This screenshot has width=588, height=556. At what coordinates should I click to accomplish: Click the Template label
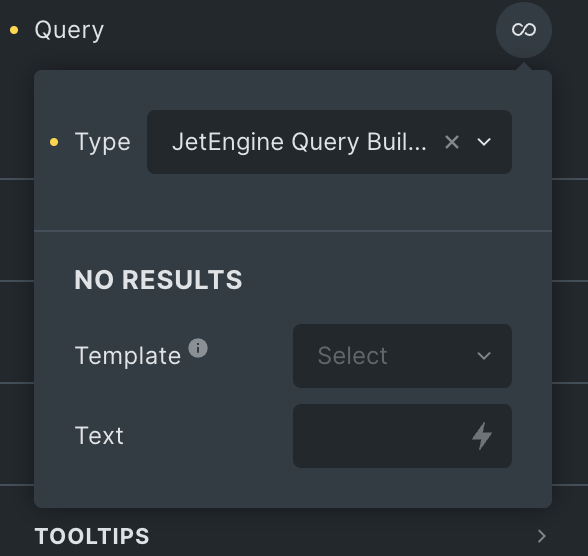pos(128,356)
